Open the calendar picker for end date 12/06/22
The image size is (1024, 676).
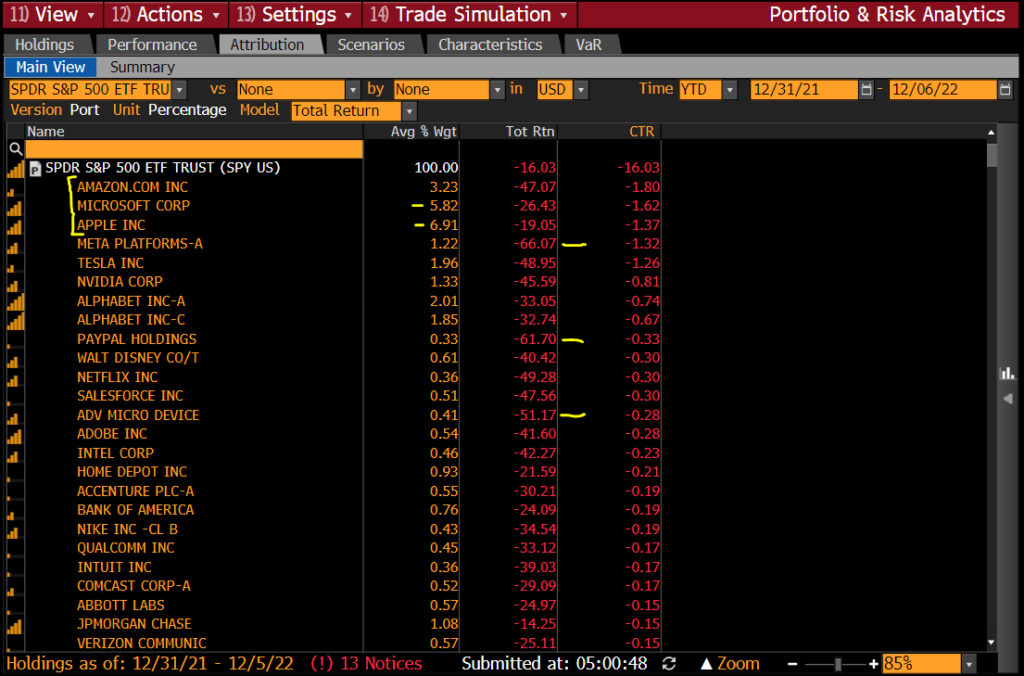(x=1005, y=89)
